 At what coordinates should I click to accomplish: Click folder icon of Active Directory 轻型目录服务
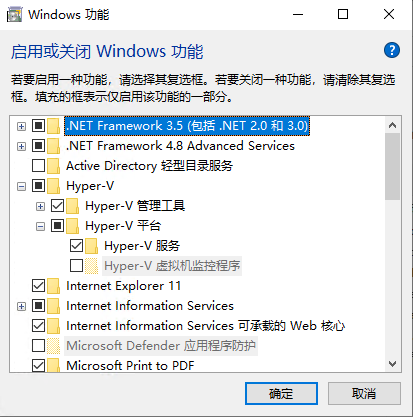click(x=54, y=166)
